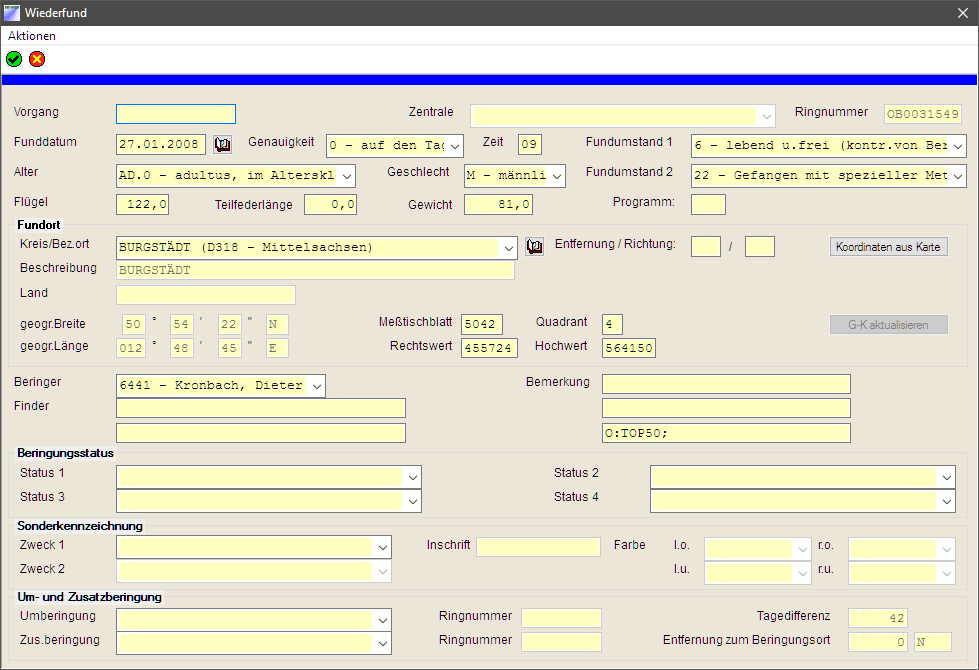Click the Zeit field
979x670 pixels.
(529, 144)
